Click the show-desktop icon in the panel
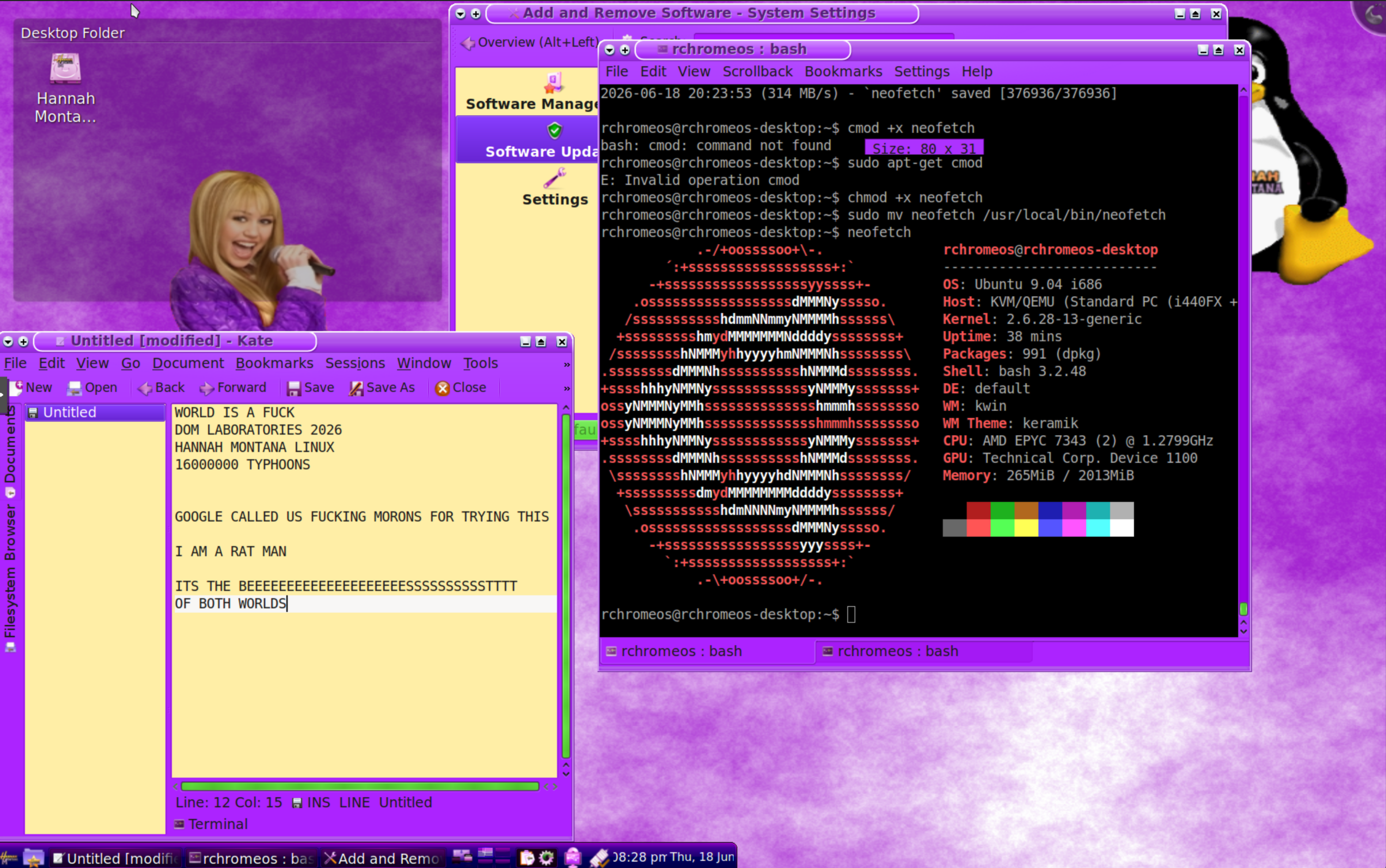This screenshot has height=868, width=1386. coord(462,857)
